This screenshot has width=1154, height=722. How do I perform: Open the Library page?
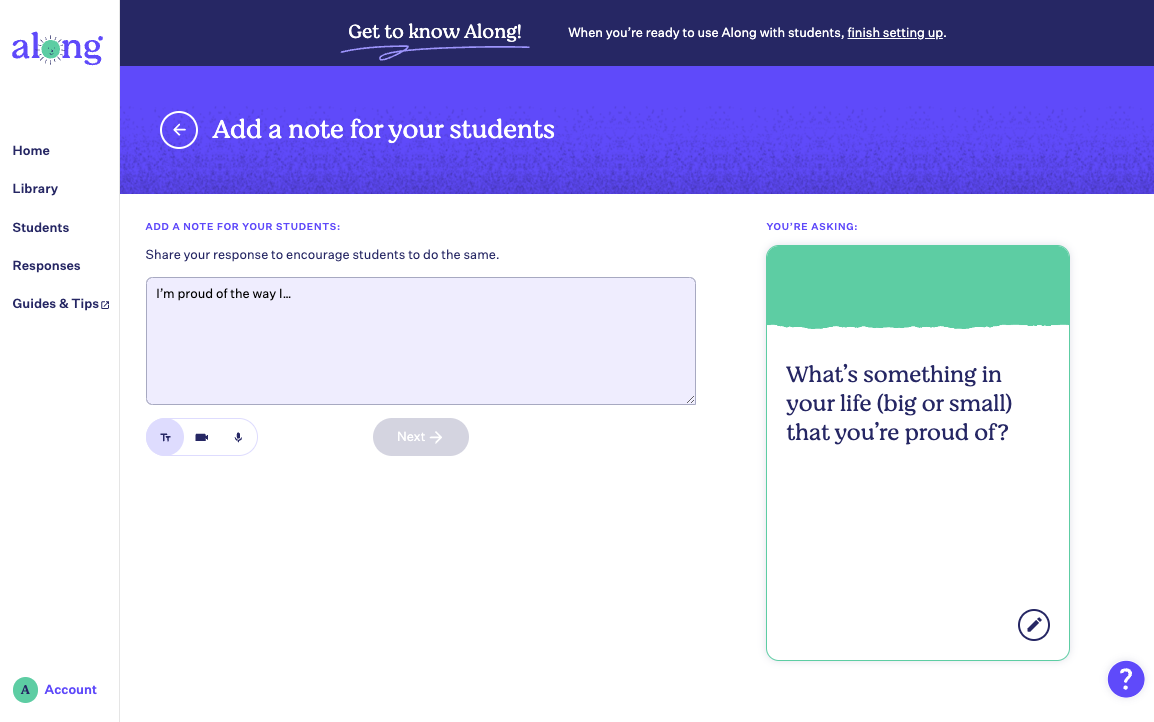pos(35,189)
